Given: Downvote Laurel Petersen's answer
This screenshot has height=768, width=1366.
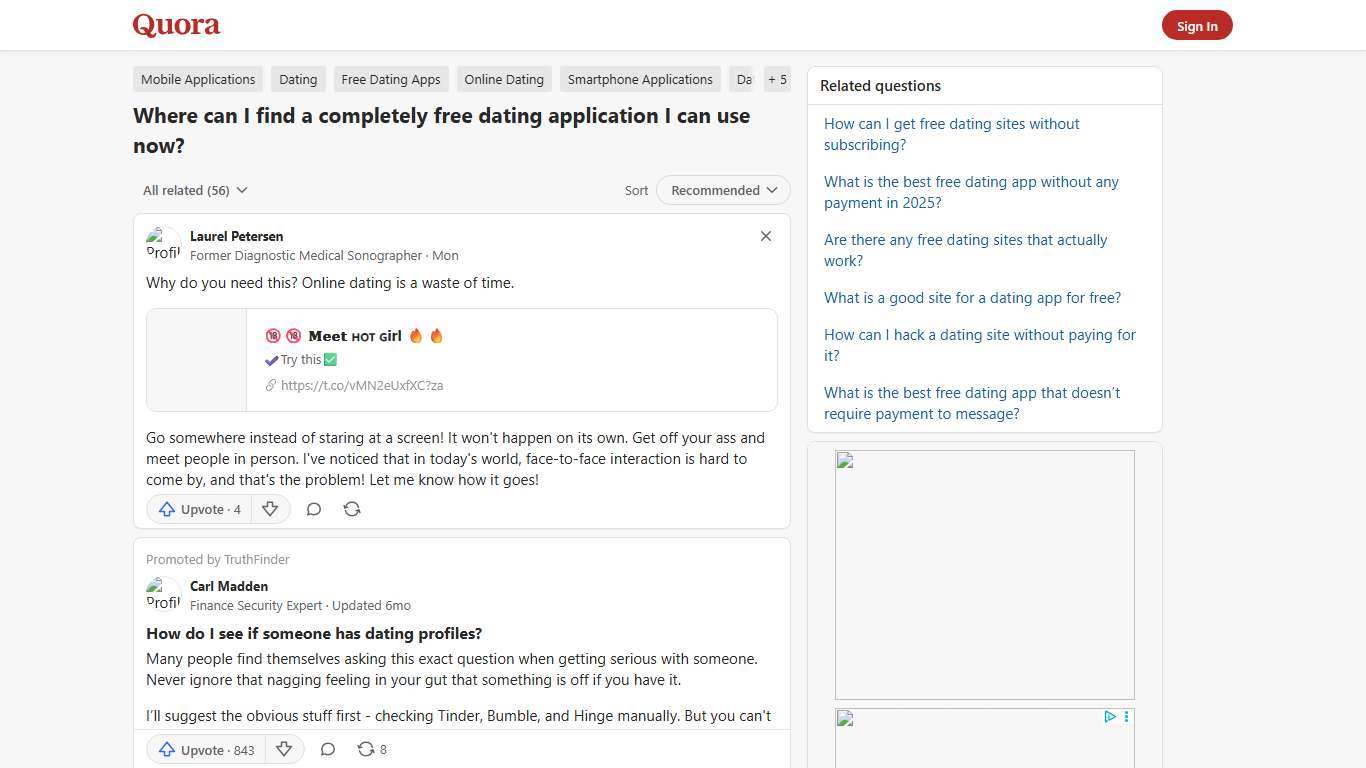Looking at the screenshot, I should coord(270,509).
